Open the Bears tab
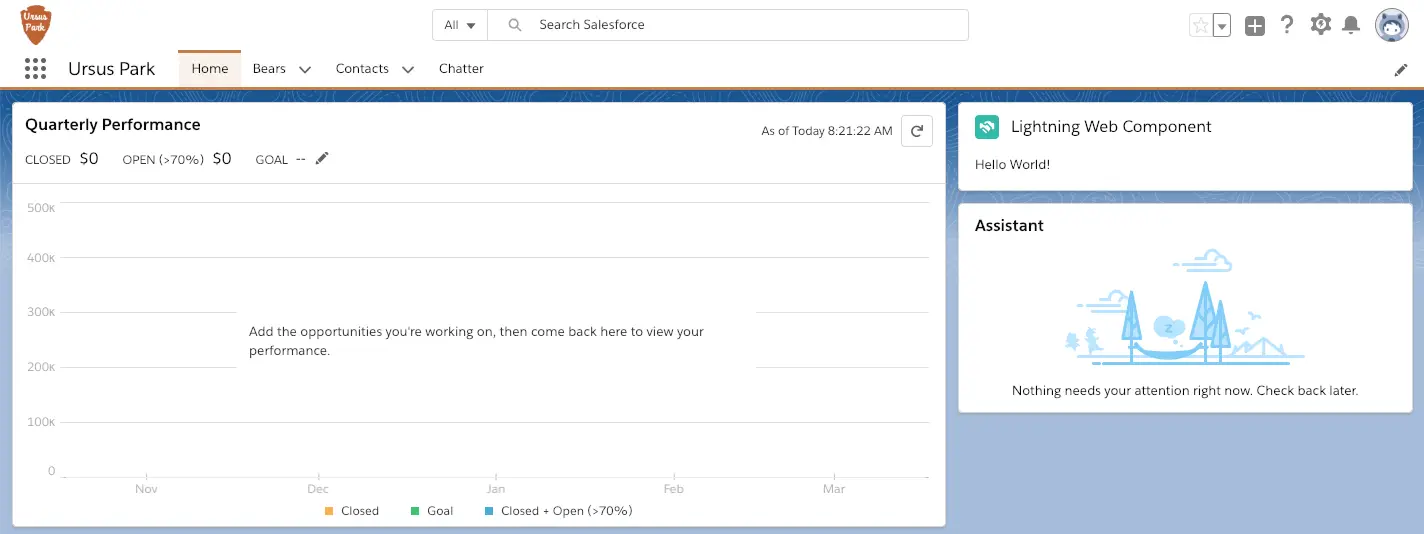This screenshot has width=1424, height=534. [269, 69]
